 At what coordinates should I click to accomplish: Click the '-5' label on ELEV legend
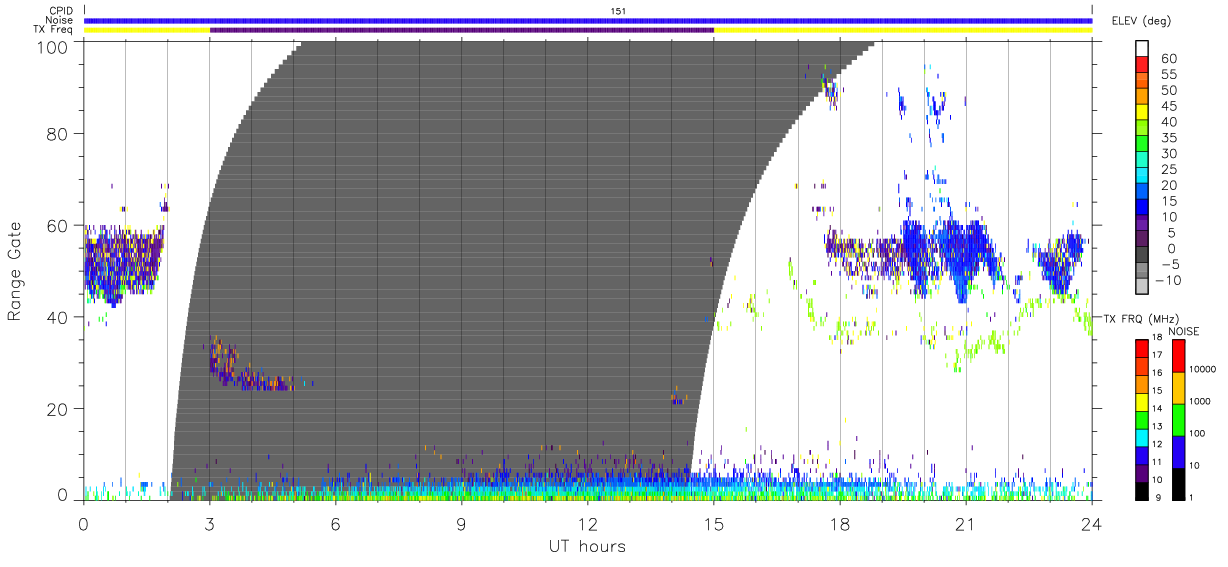(x=1171, y=264)
